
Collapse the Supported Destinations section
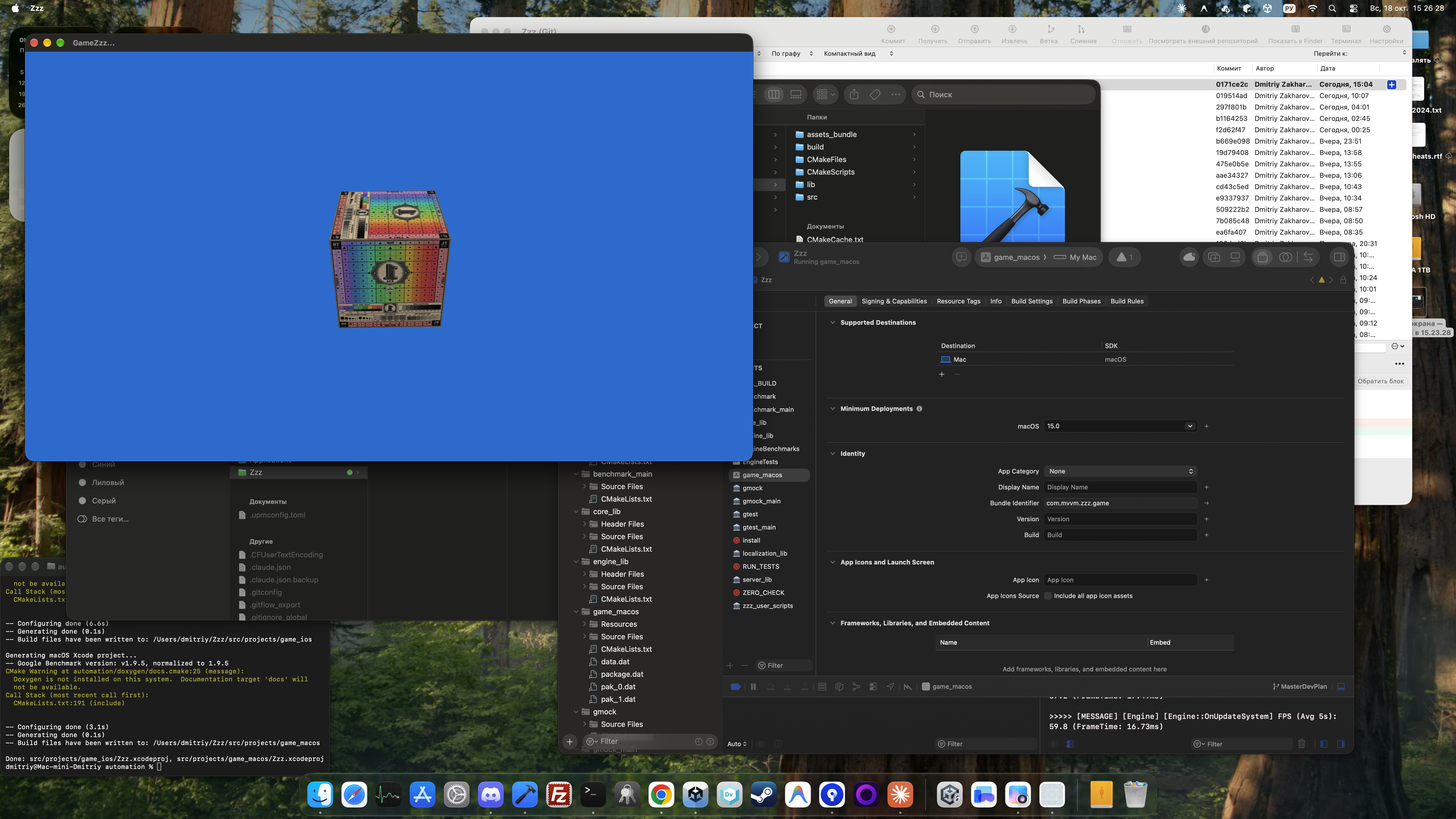(x=832, y=322)
